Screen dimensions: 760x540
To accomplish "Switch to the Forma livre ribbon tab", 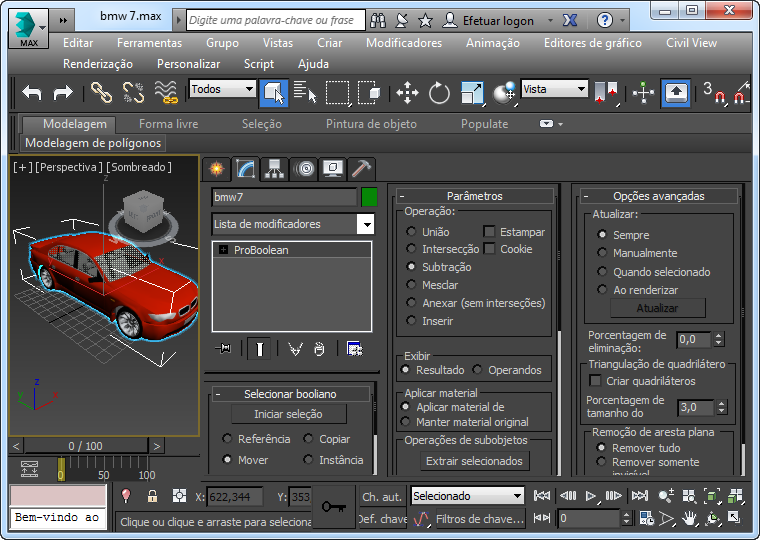I will (x=168, y=124).
